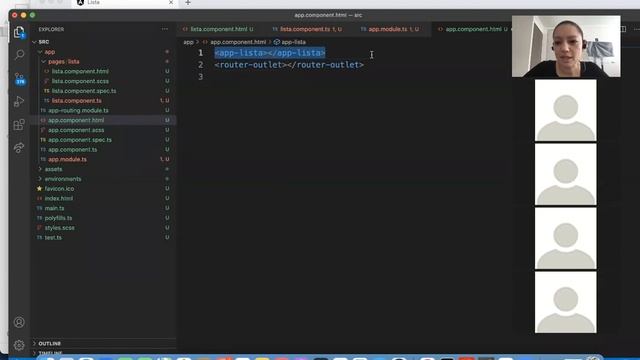Viewport: 640px width, 360px height.
Task: Open the Extensions view
Action: 19,124
